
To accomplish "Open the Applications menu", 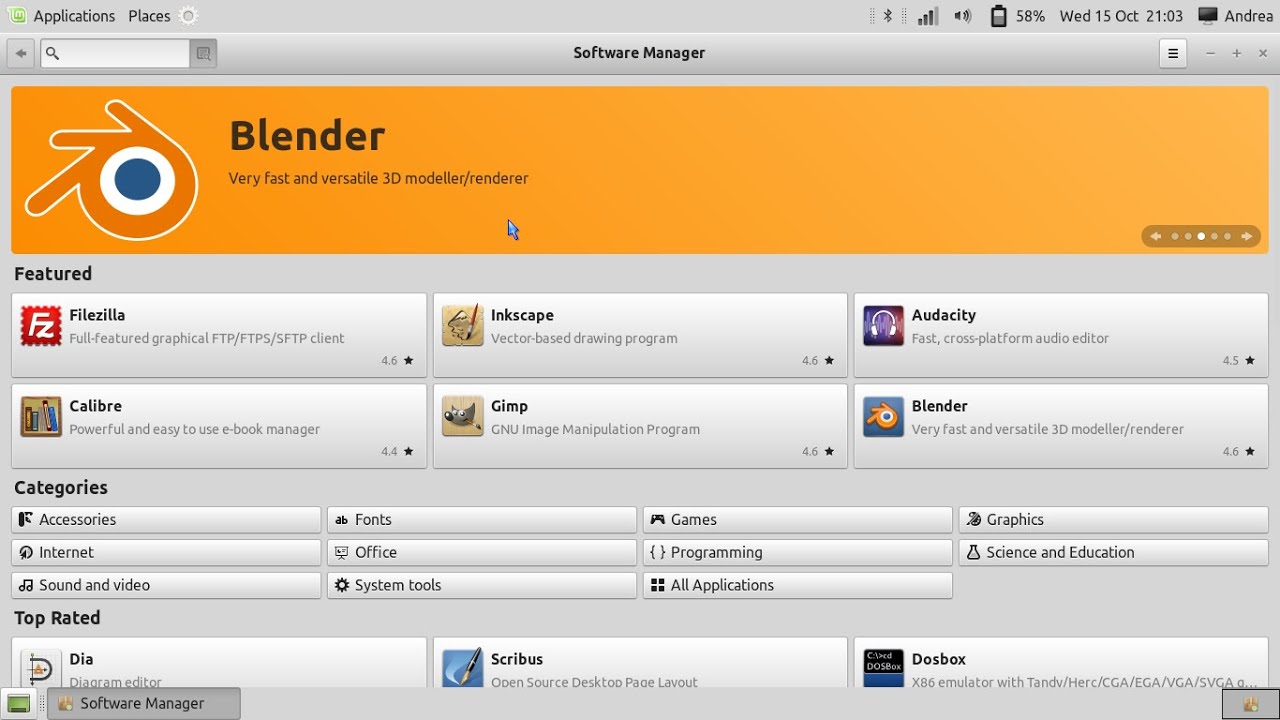I will [74, 16].
